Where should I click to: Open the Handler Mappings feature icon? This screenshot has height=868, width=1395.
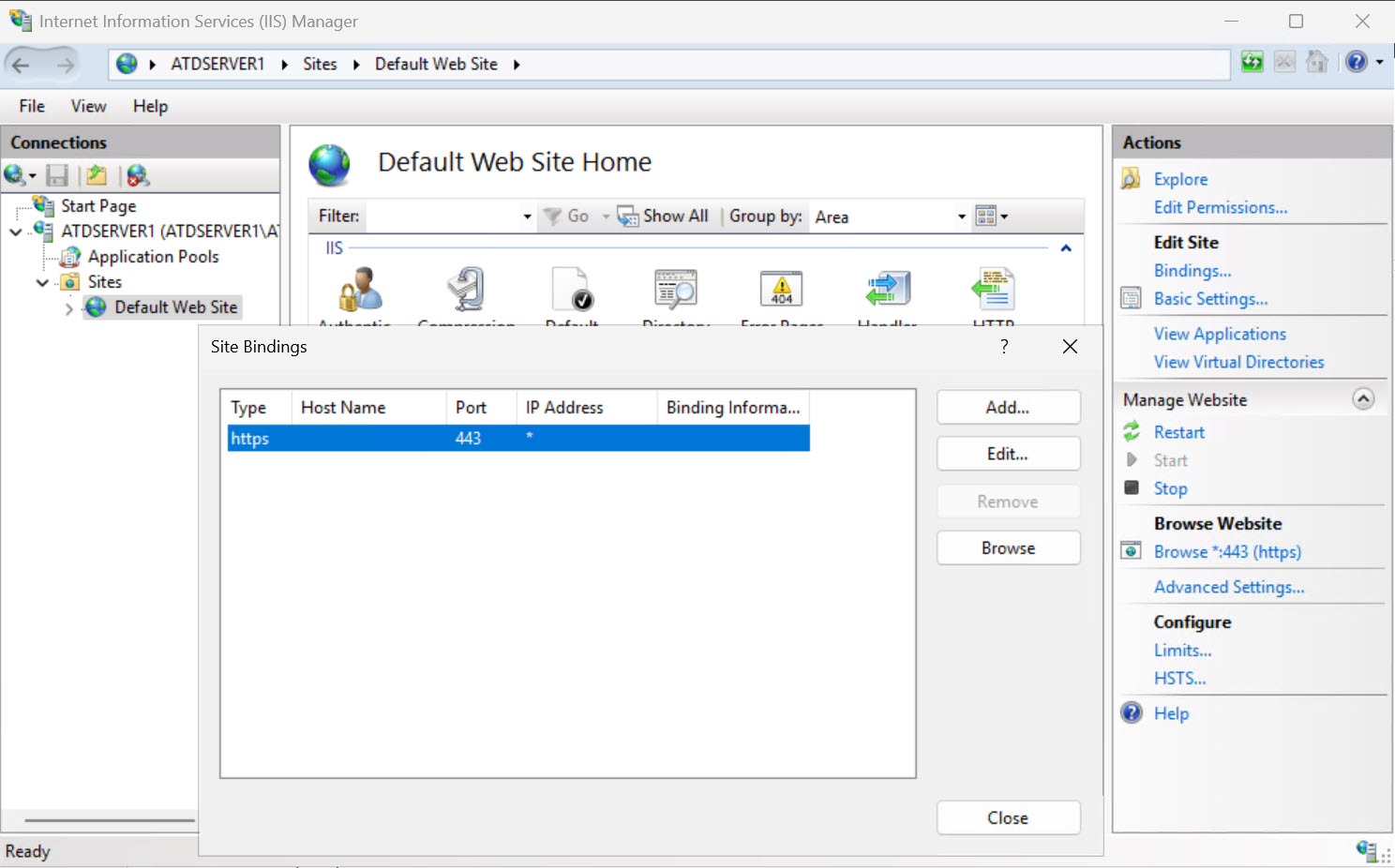(888, 289)
